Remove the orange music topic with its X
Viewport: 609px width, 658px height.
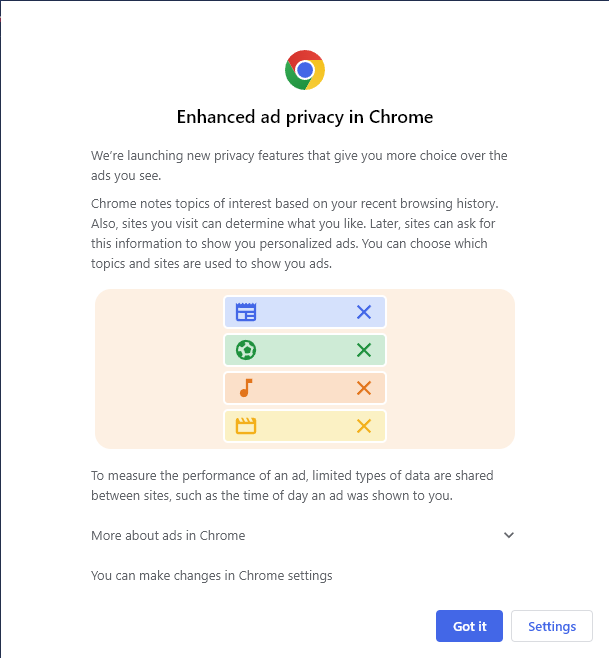pos(364,388)
